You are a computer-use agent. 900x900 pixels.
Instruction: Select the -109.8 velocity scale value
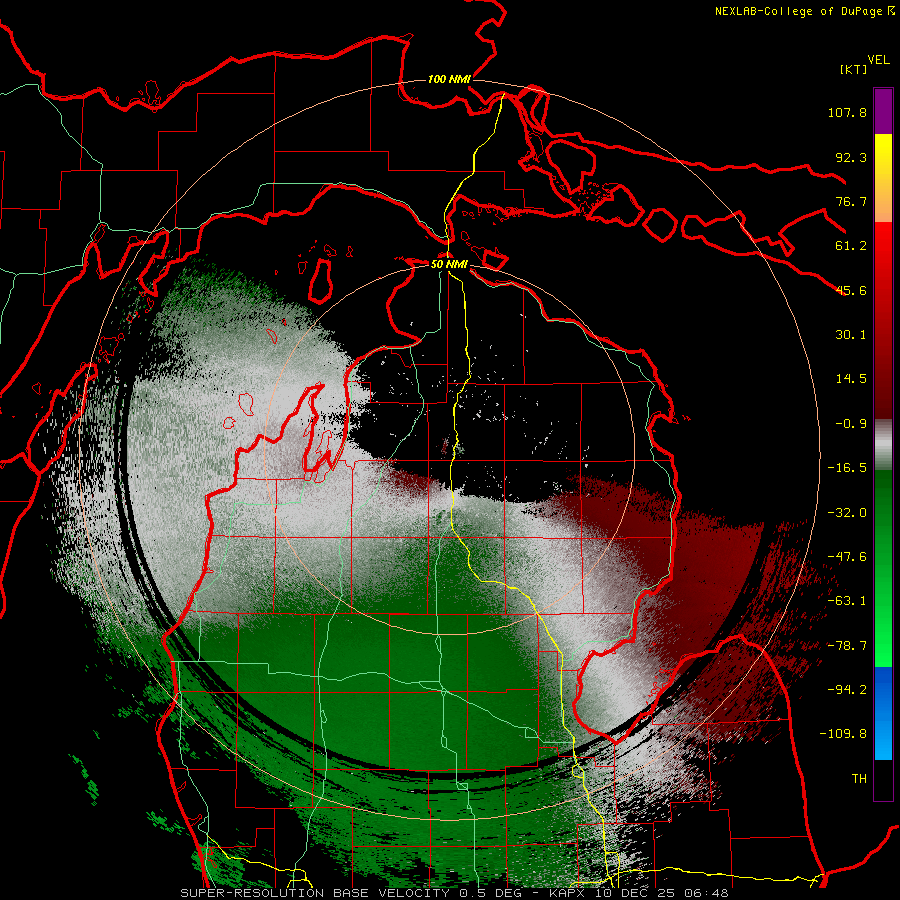844,734
